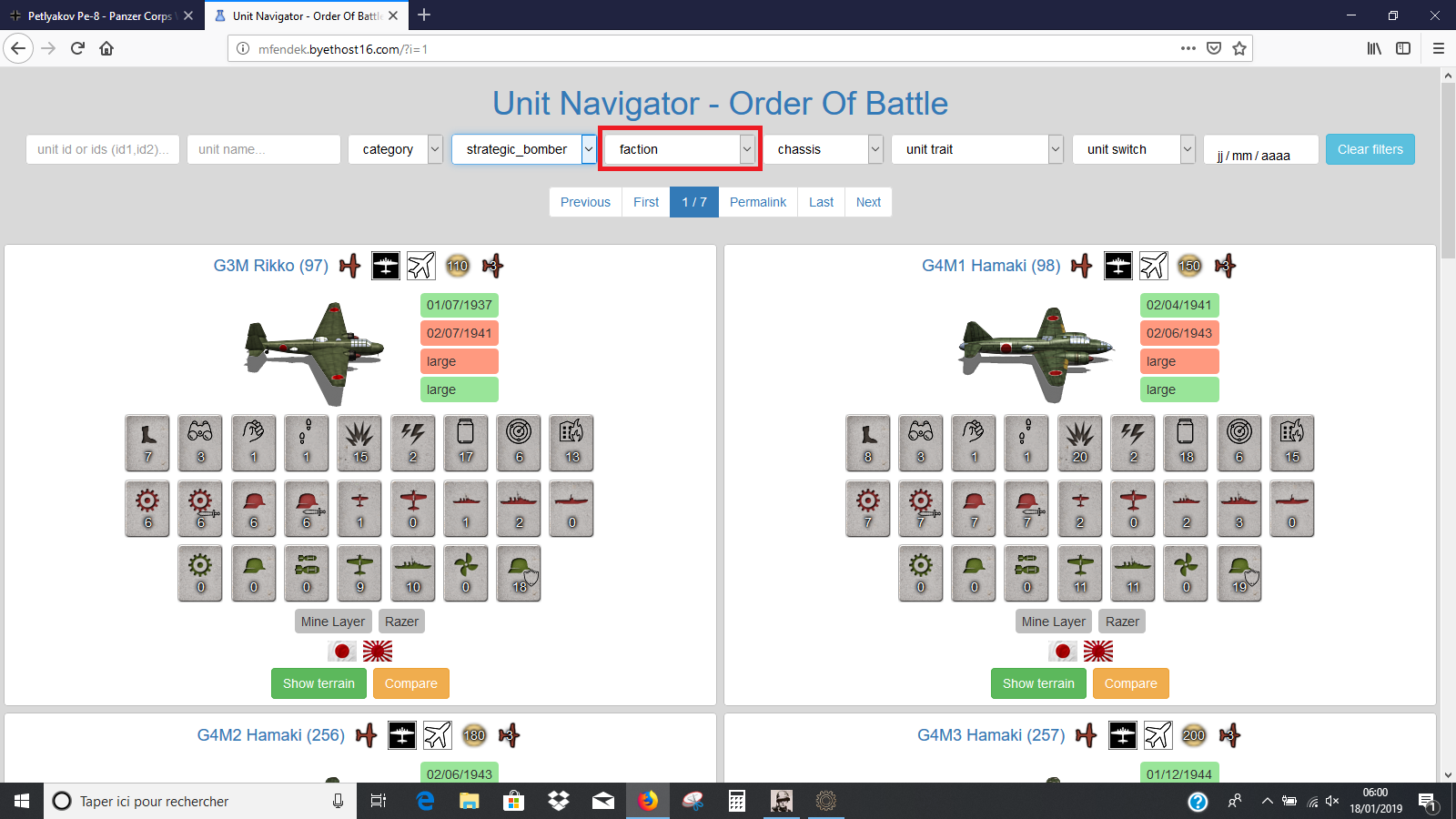This screenshot has height=819, width=1456.
Task: Reload the page with the refresh icon
Action: [77, 48]
